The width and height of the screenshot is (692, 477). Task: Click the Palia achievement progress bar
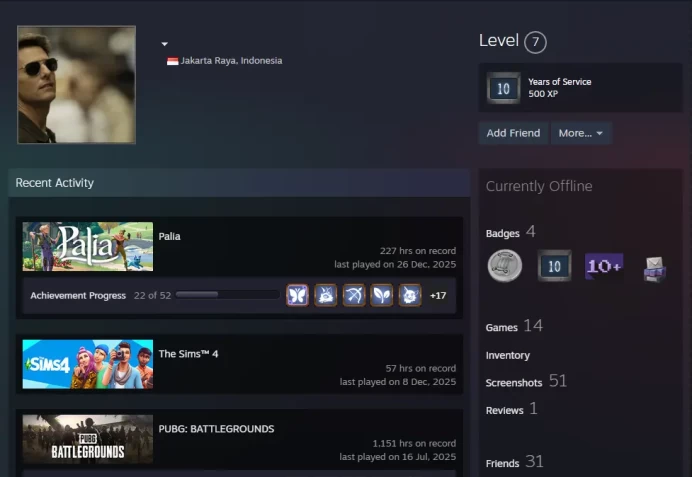[227, 295]
